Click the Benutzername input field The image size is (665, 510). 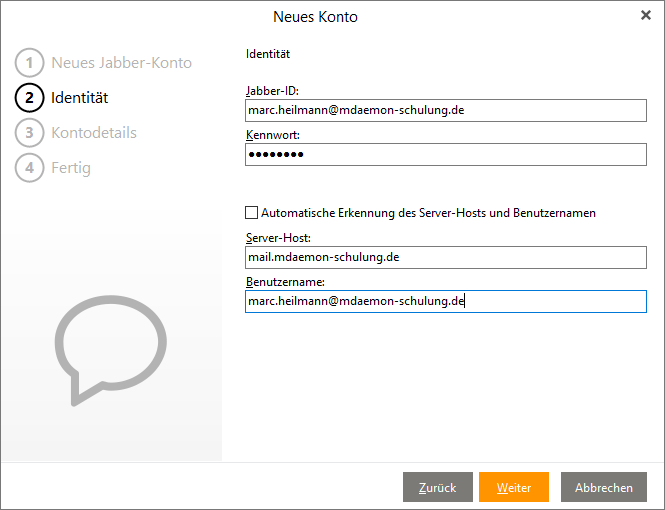coord(445,301)
